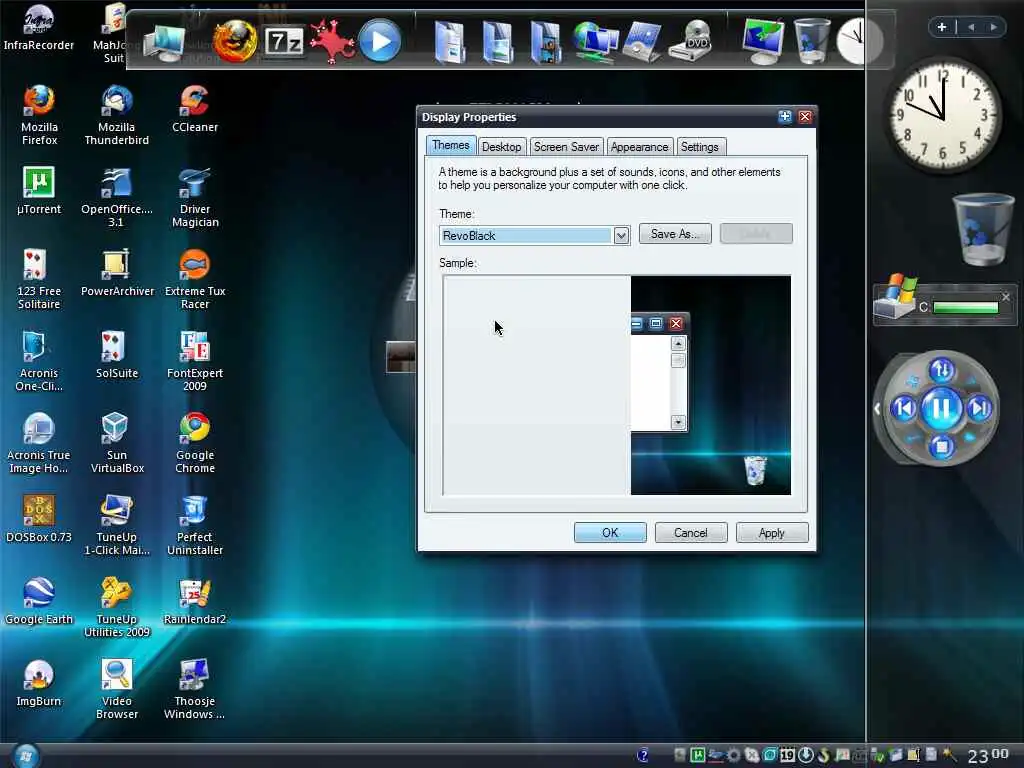Click the DVD drive icon in the top dock
Image resolution: width=1024 pixels, height=768 pixels.
693,41
